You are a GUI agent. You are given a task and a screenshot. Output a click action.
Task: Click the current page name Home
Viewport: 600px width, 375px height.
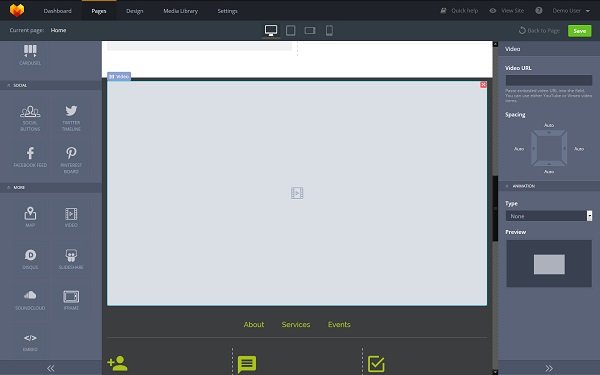[x=58, y=30]
